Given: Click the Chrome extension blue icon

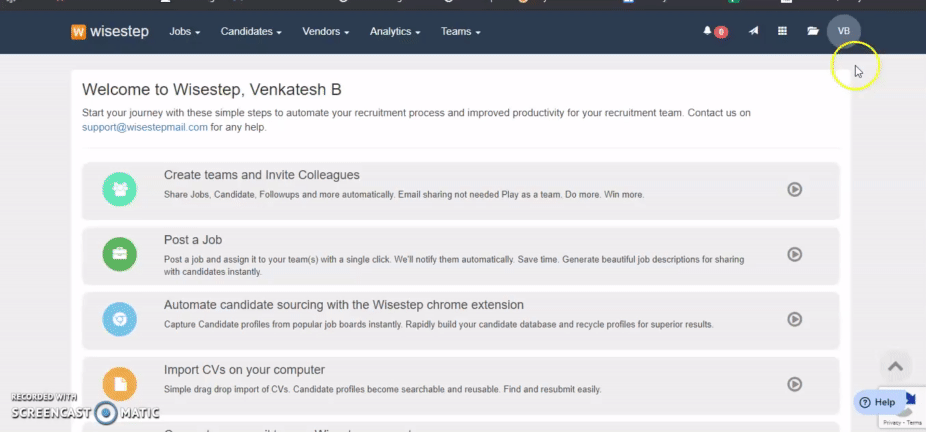Looking at the screenshot, I should (x=120, y=319).
